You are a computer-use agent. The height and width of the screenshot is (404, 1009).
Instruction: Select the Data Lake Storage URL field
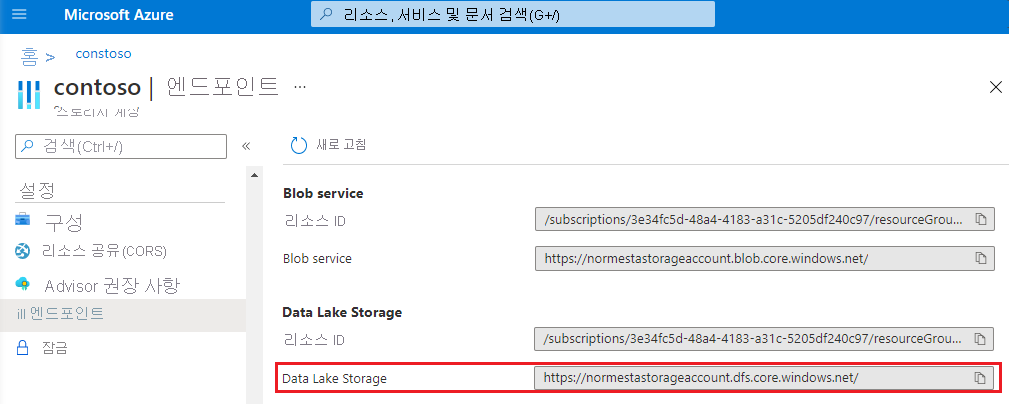click(x=764, y=378)
